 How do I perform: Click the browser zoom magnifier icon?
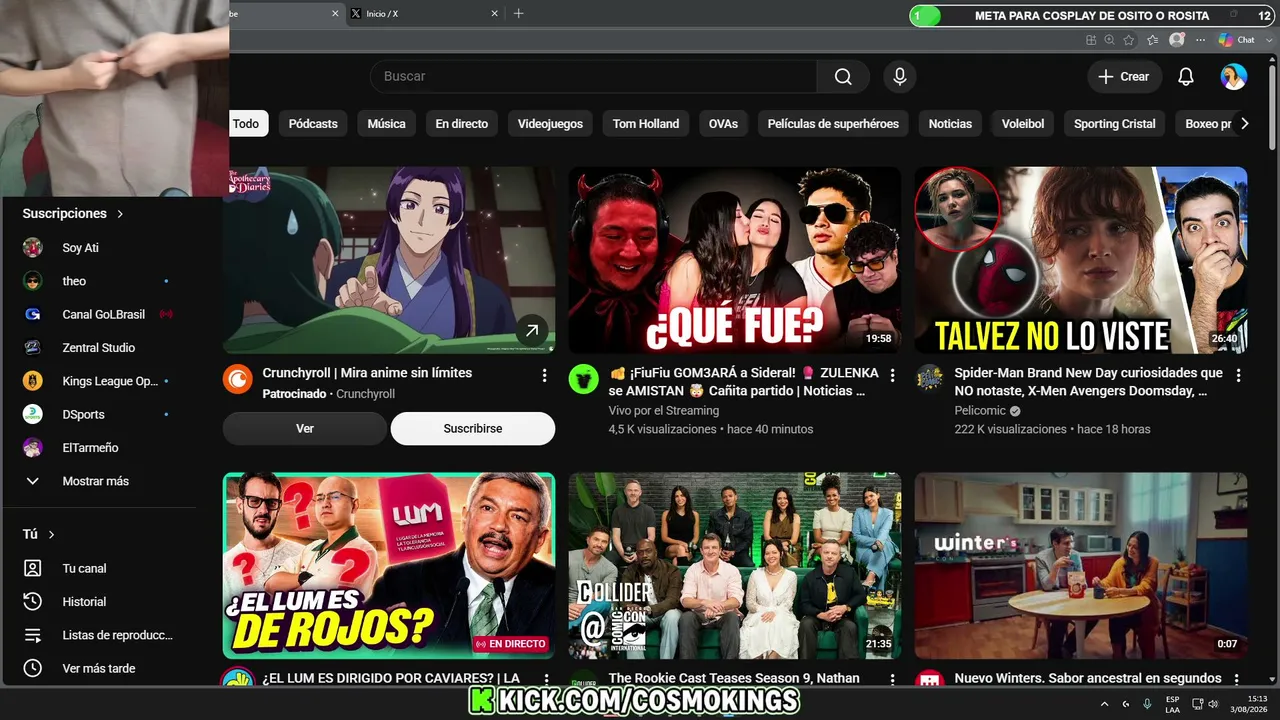coord(1109,40)
